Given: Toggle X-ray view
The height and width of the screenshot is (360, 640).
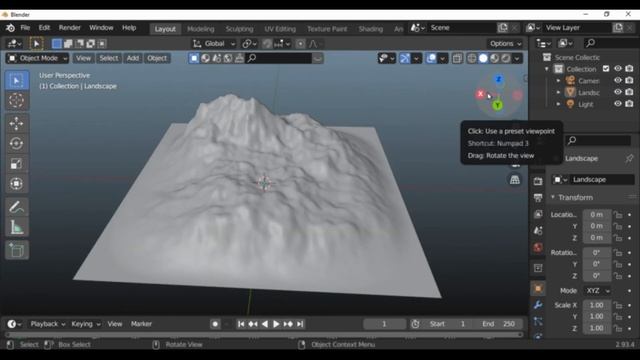Looking at the screenshot, I should click(457, 58).
